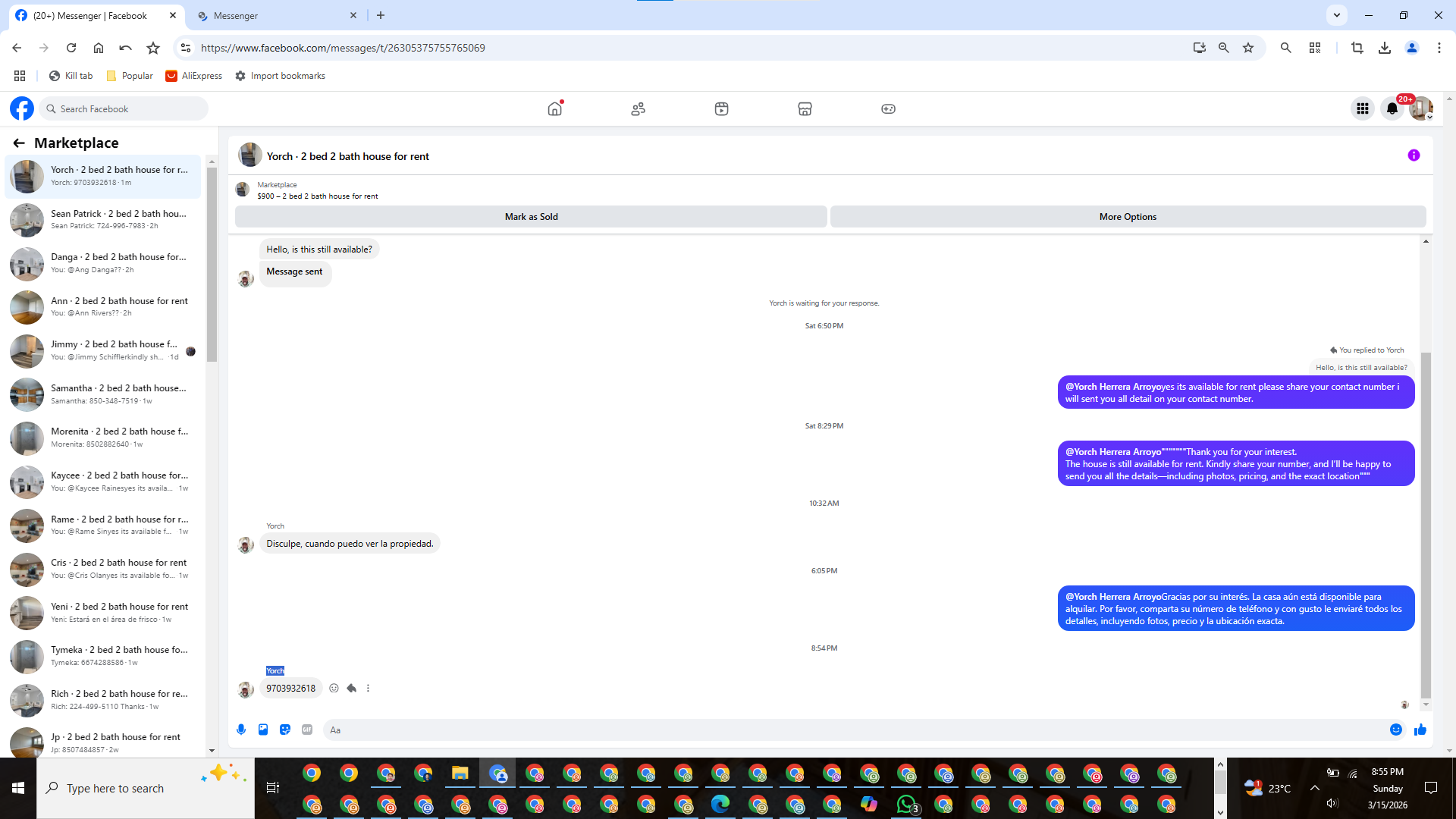Click the Mark as Sold button
Viewport: 1456px width, 819px height.
point(531,217)
